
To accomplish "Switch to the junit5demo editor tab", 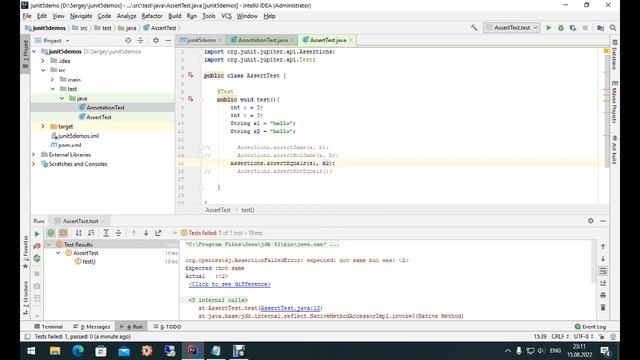I will click(200, 40).
